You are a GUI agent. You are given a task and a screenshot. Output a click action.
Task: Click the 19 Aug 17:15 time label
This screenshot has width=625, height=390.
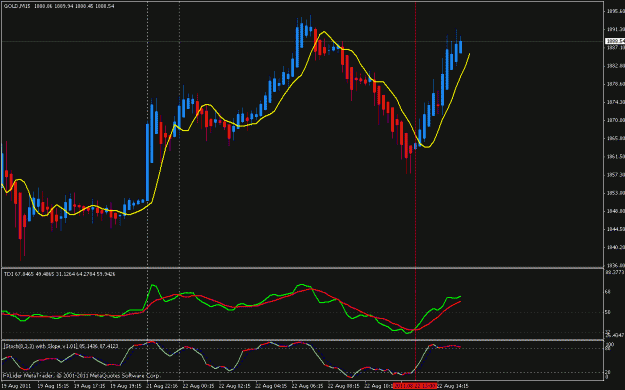point(90,386)
